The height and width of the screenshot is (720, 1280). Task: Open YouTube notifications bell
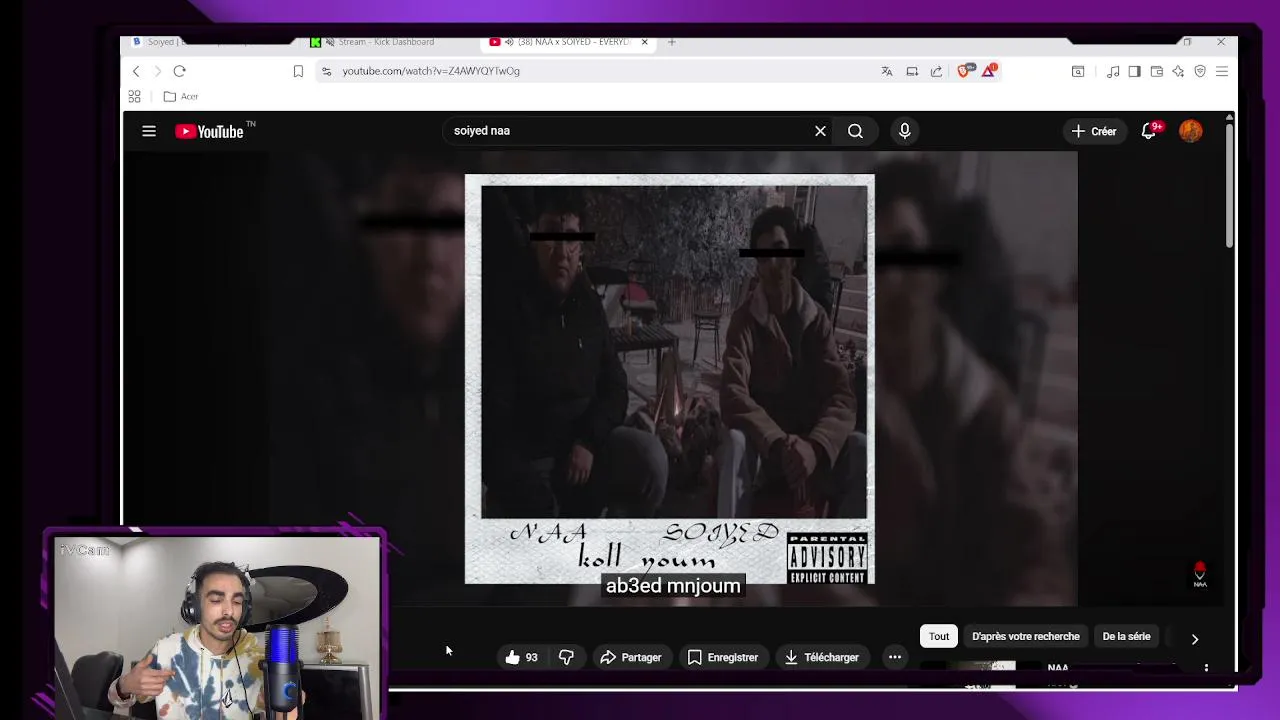click(1149, 131)
